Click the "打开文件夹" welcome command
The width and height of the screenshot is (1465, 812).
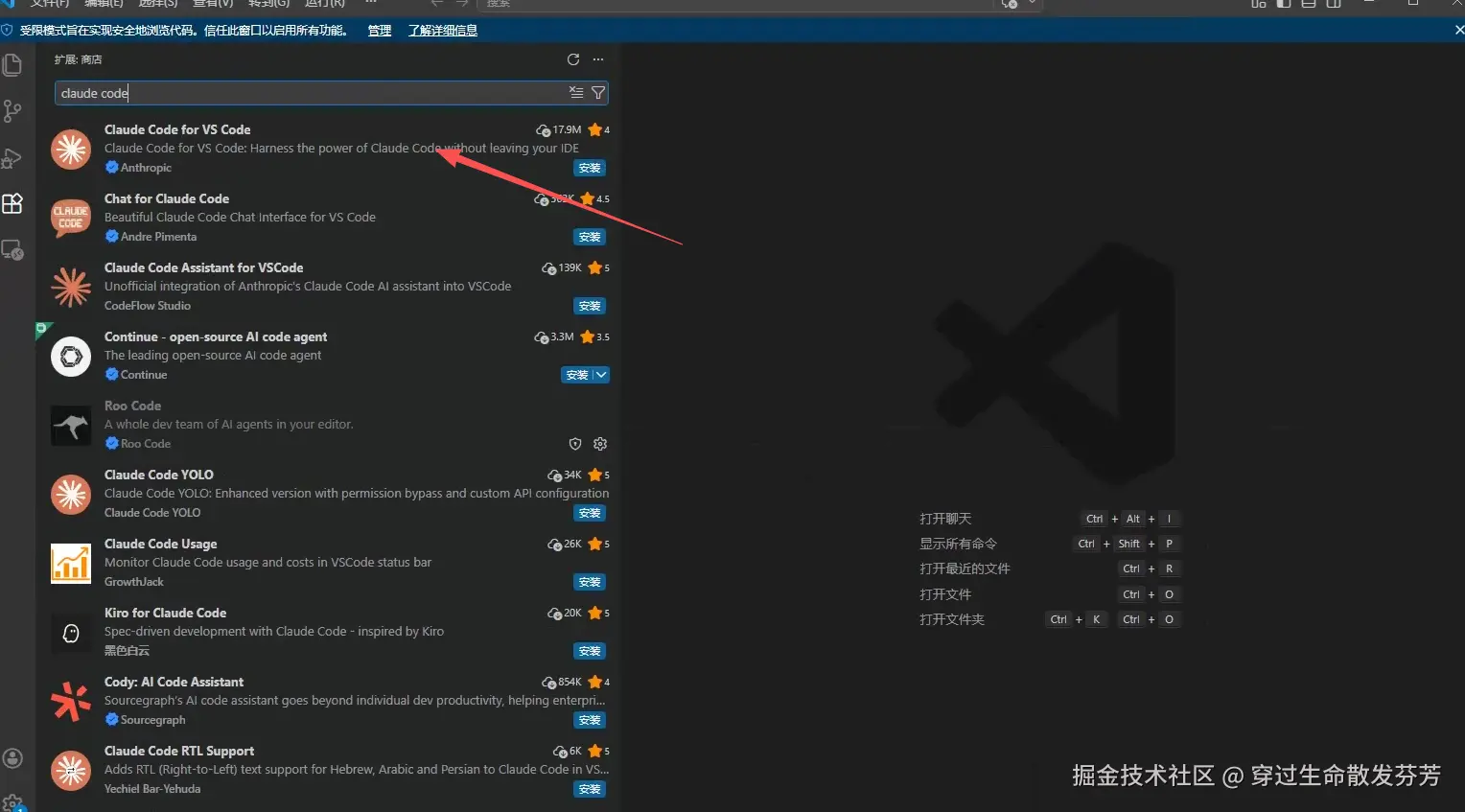click(952, 619)
